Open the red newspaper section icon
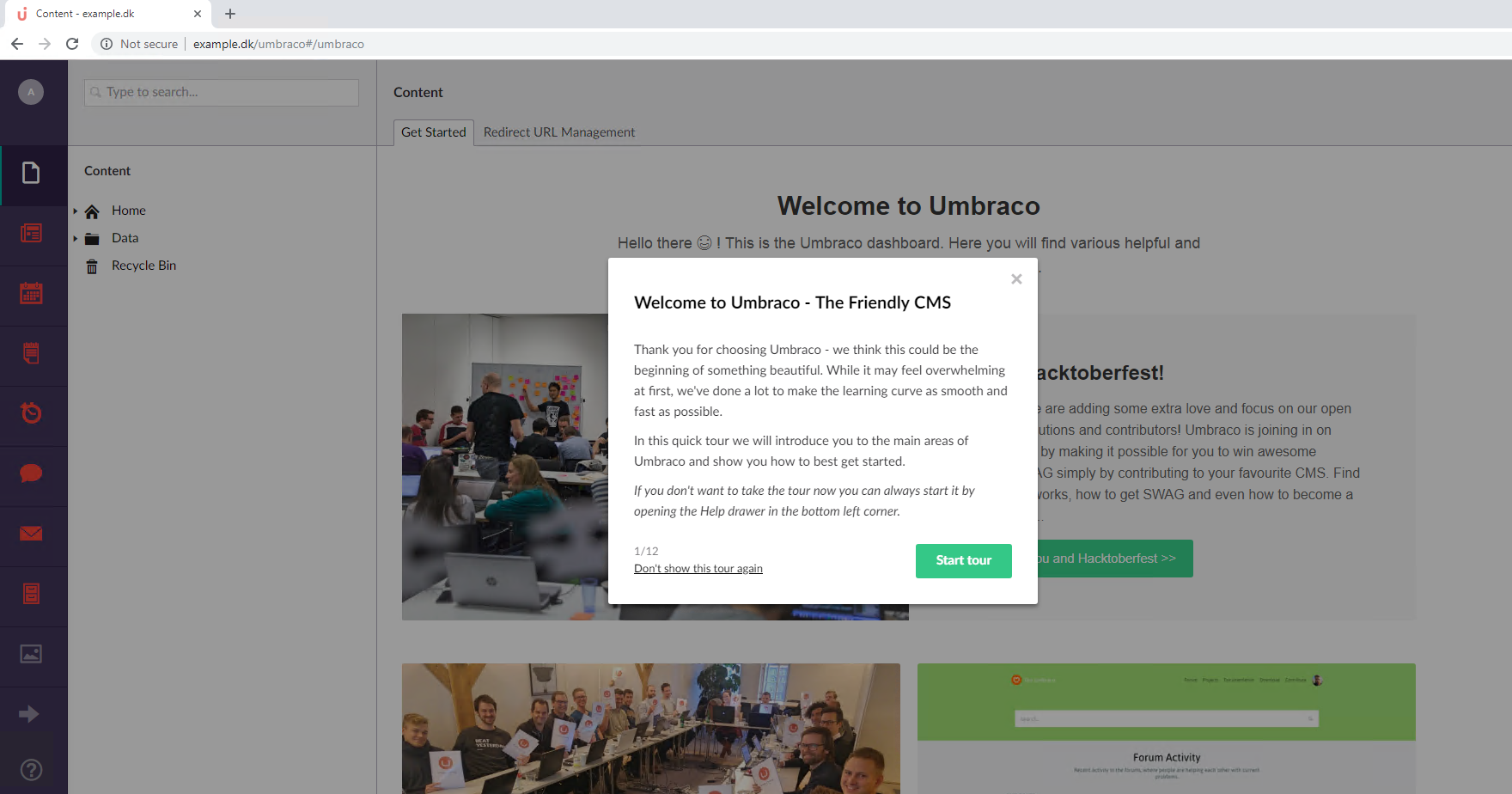The image size is (1512, 794). pos(31,233)
